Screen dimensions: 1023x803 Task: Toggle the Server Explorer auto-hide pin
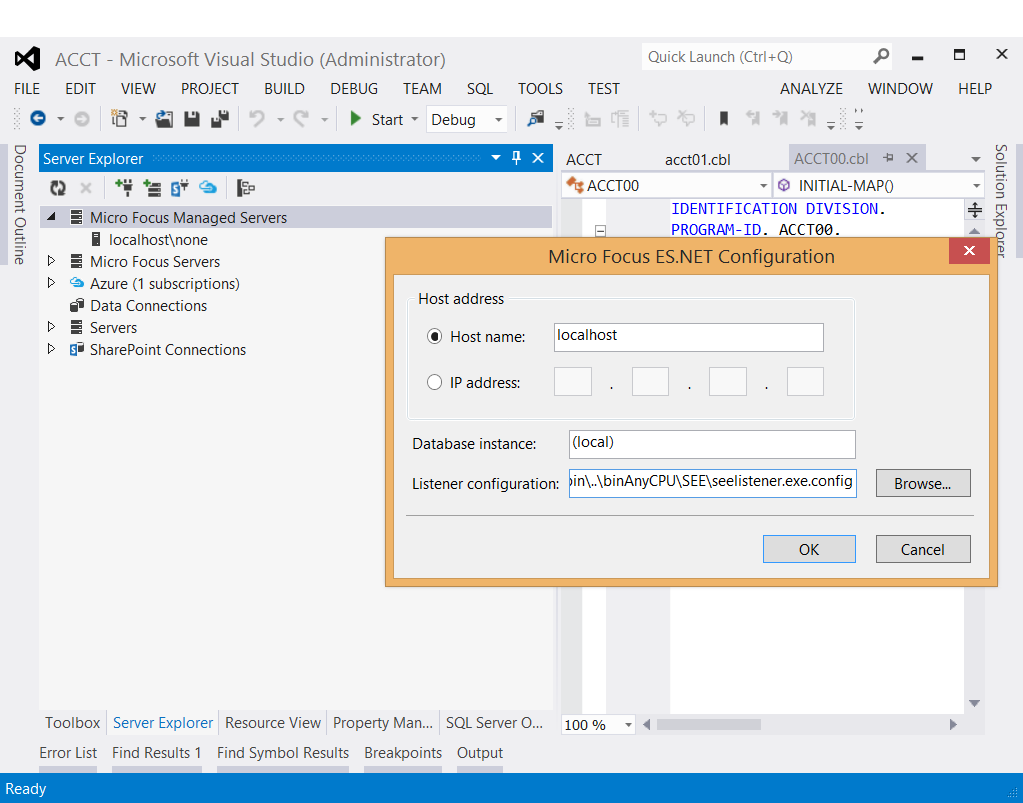517,158
